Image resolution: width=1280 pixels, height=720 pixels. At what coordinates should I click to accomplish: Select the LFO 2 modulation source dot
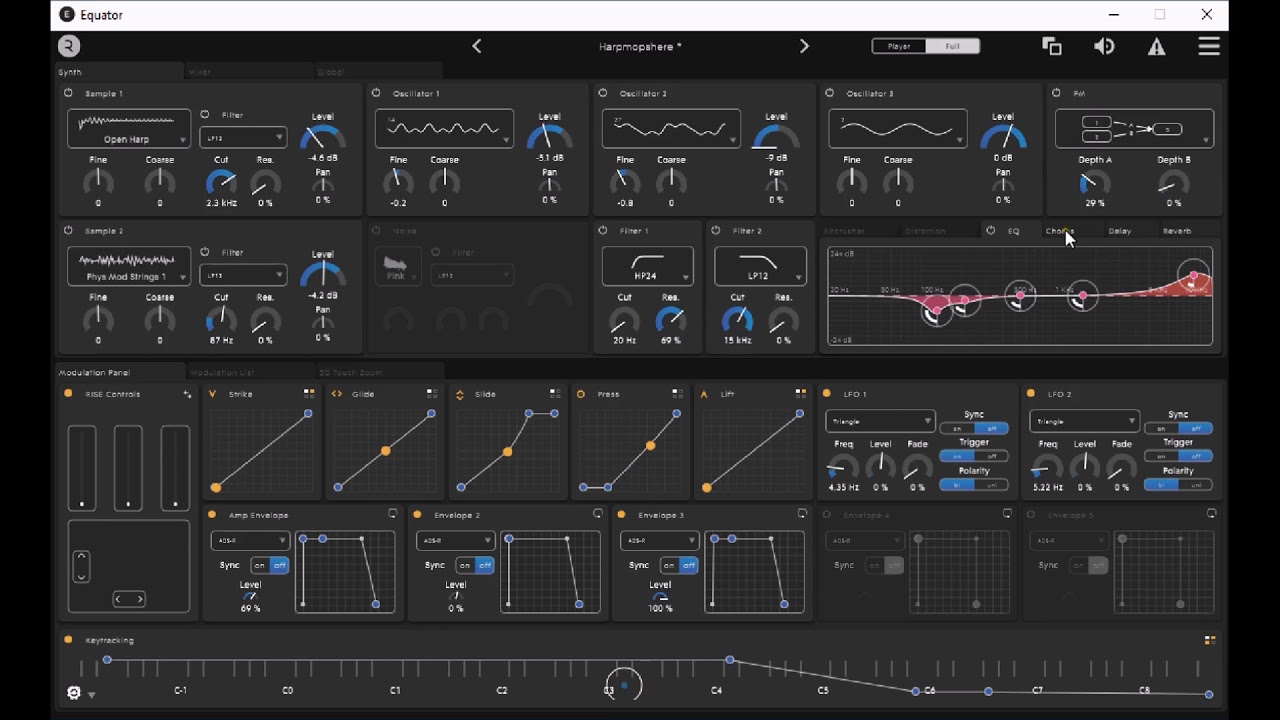pos(1031,394)
